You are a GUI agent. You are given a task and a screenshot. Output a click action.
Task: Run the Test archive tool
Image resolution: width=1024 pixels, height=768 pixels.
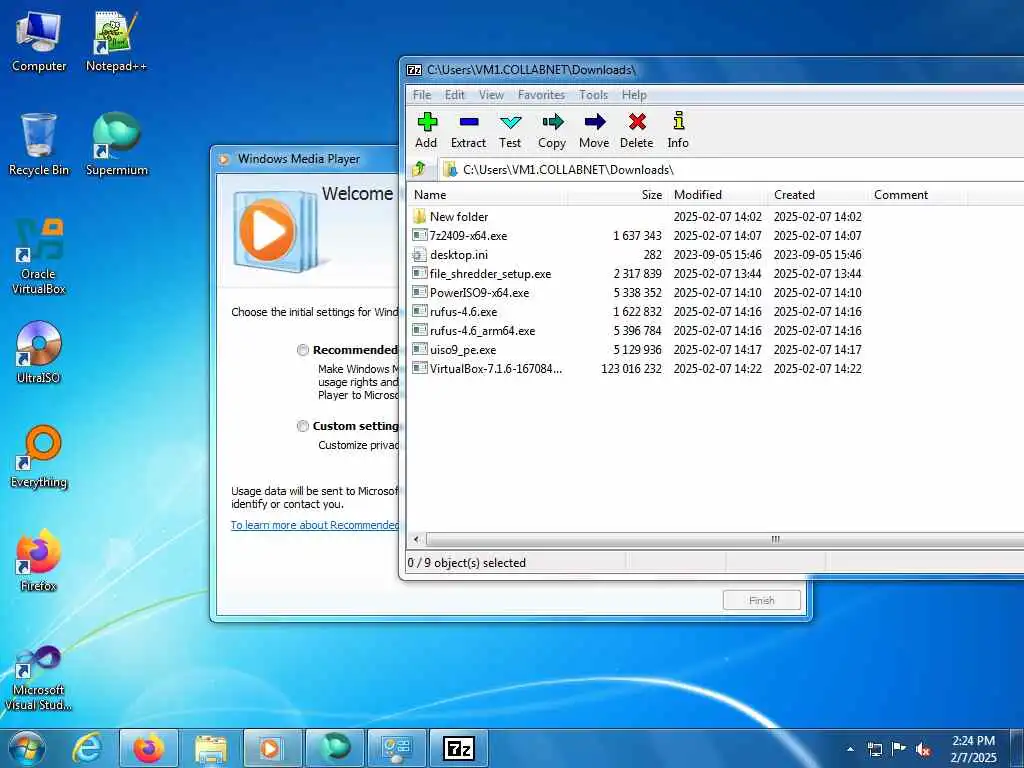(x=510, y=130)
